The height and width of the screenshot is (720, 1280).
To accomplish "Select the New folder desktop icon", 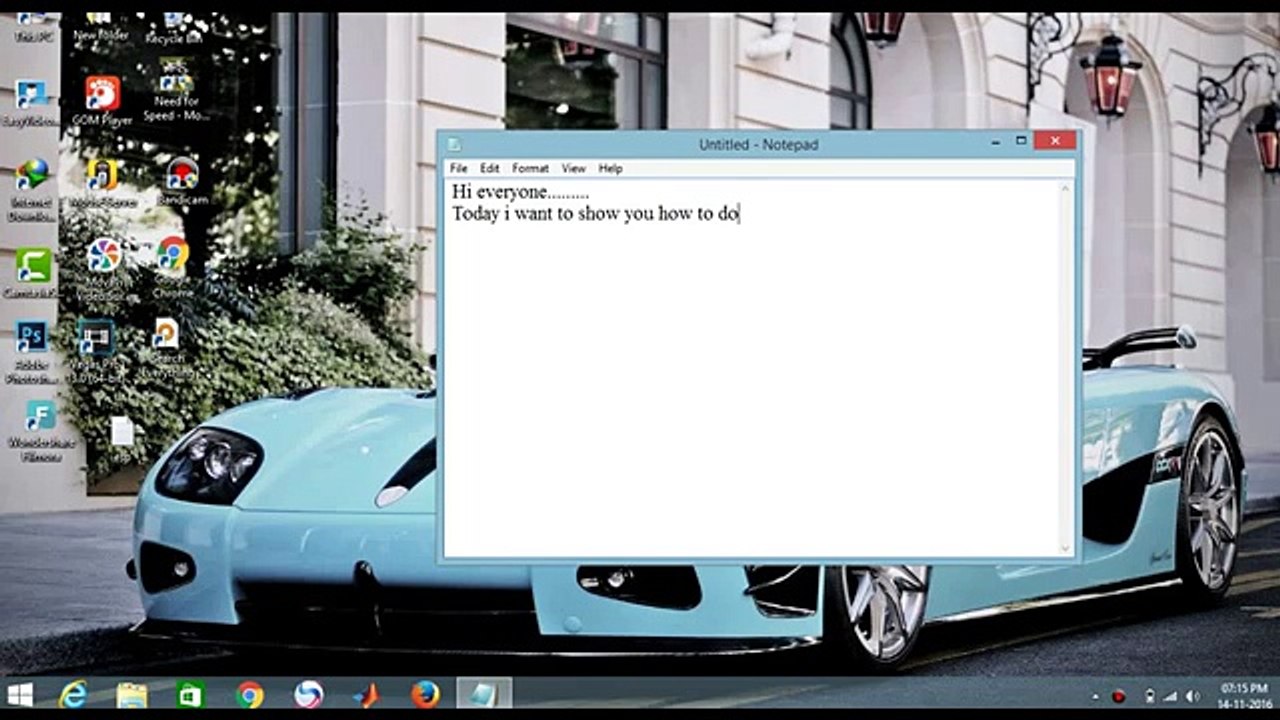I will pyautogui.click(x=100, y=28).
